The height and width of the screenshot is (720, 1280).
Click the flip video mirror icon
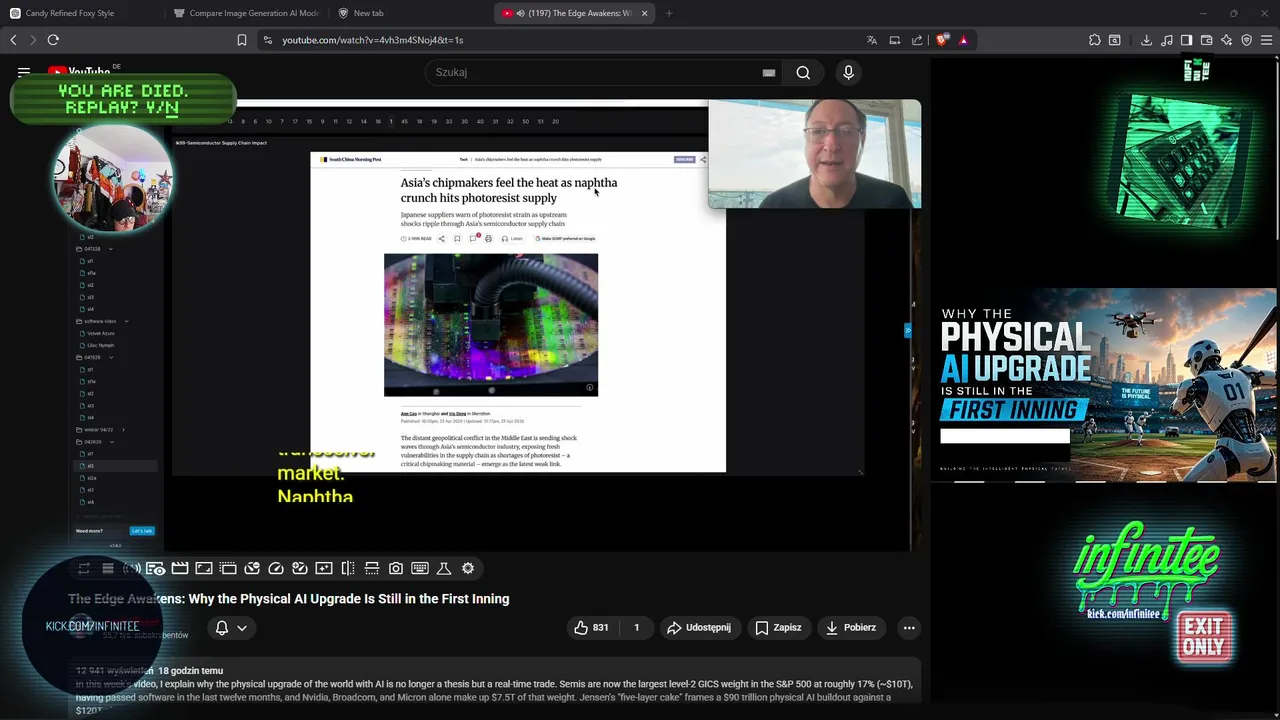coord(348,568)
